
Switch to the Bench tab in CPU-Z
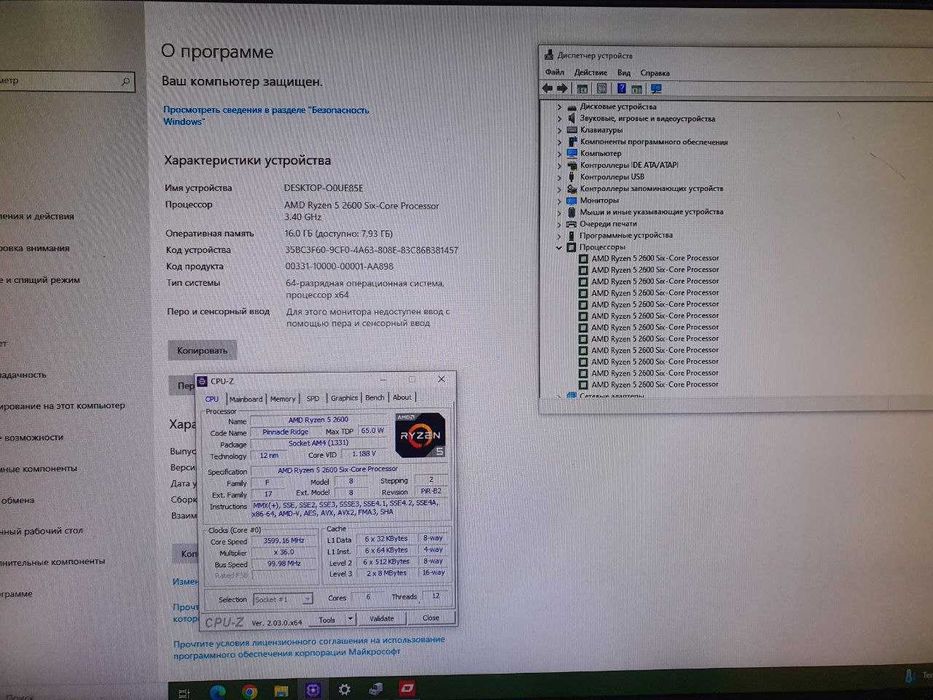point(374,397)
